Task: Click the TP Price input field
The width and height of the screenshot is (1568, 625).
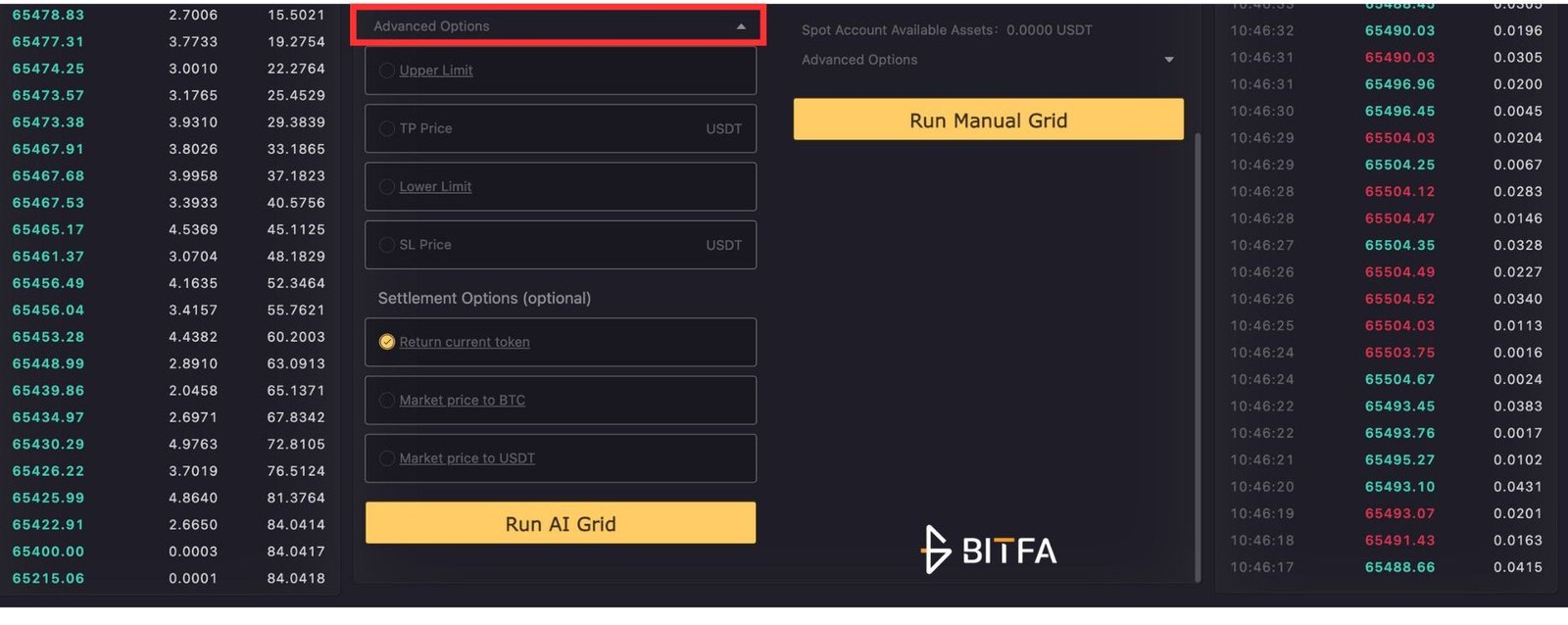Action: (561, 128)
